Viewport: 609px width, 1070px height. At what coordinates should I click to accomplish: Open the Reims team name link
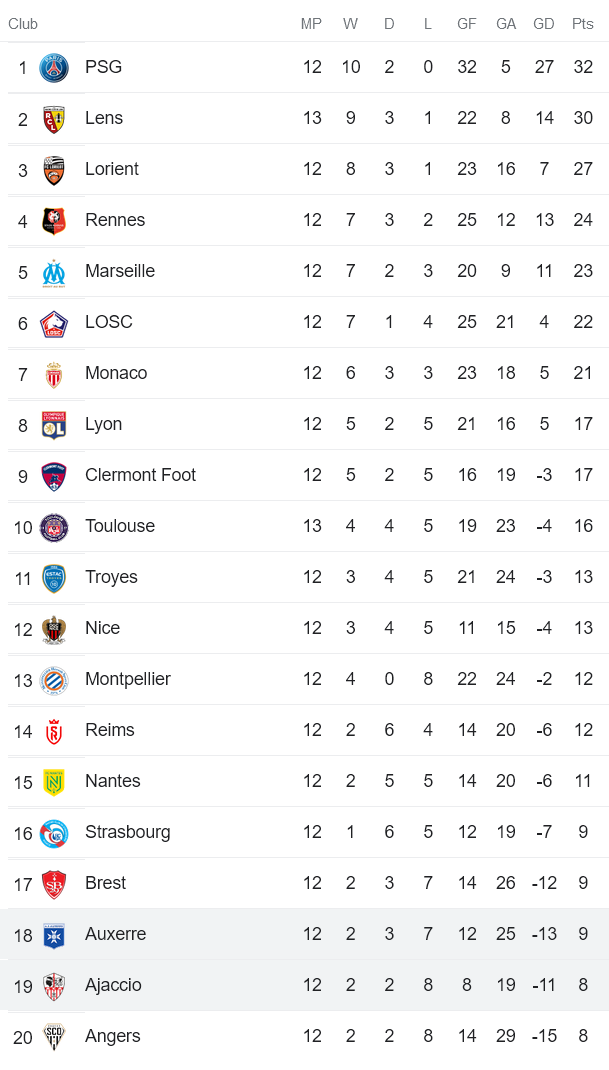click(x=110, y=730)
